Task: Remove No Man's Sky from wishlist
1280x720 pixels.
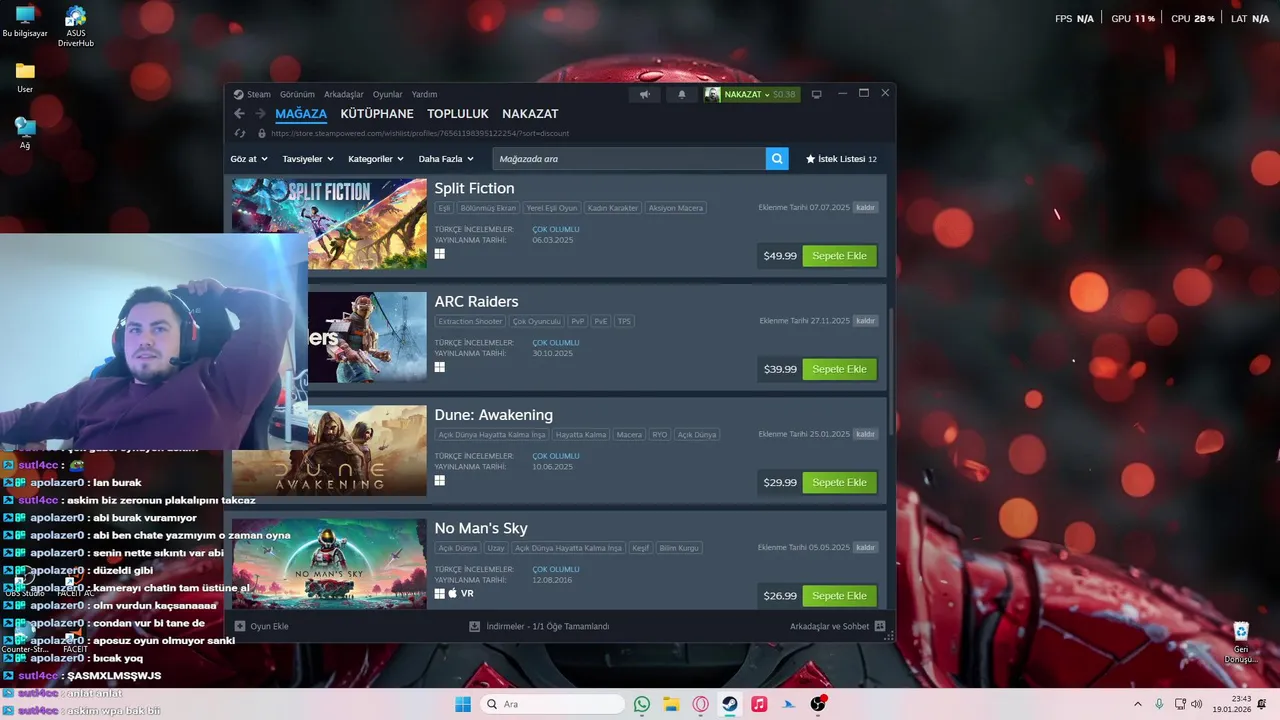Action: [x=866, y=547]
